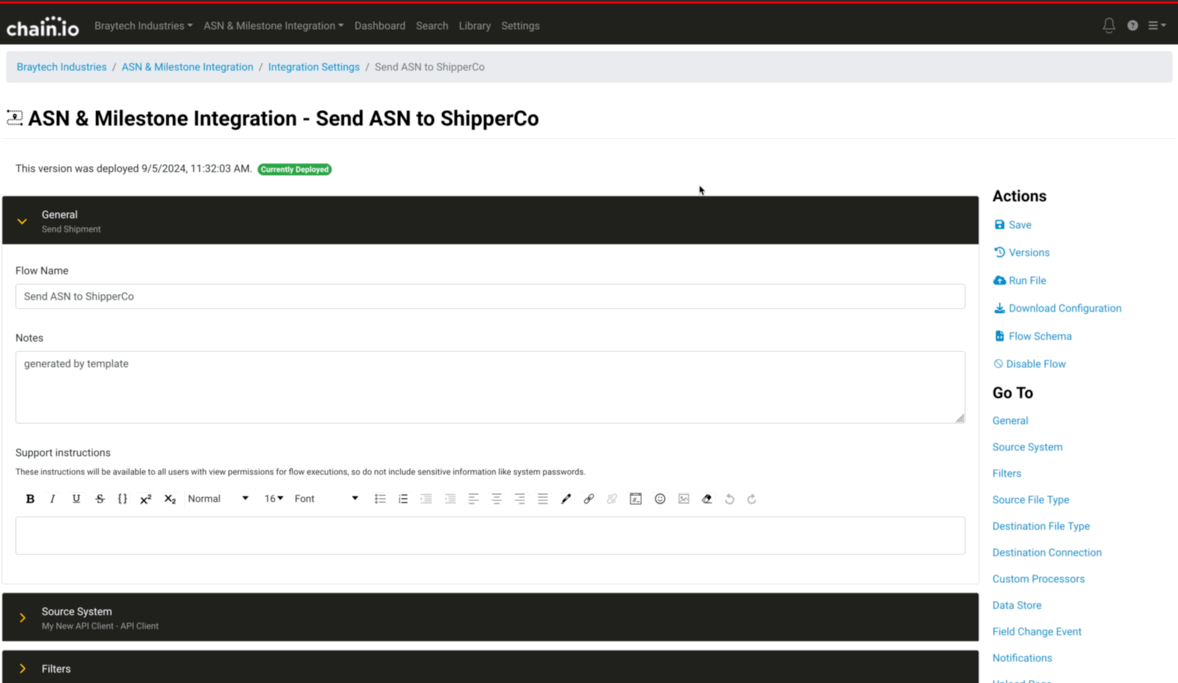
Task: Open the text color picker
Action: 566,499
